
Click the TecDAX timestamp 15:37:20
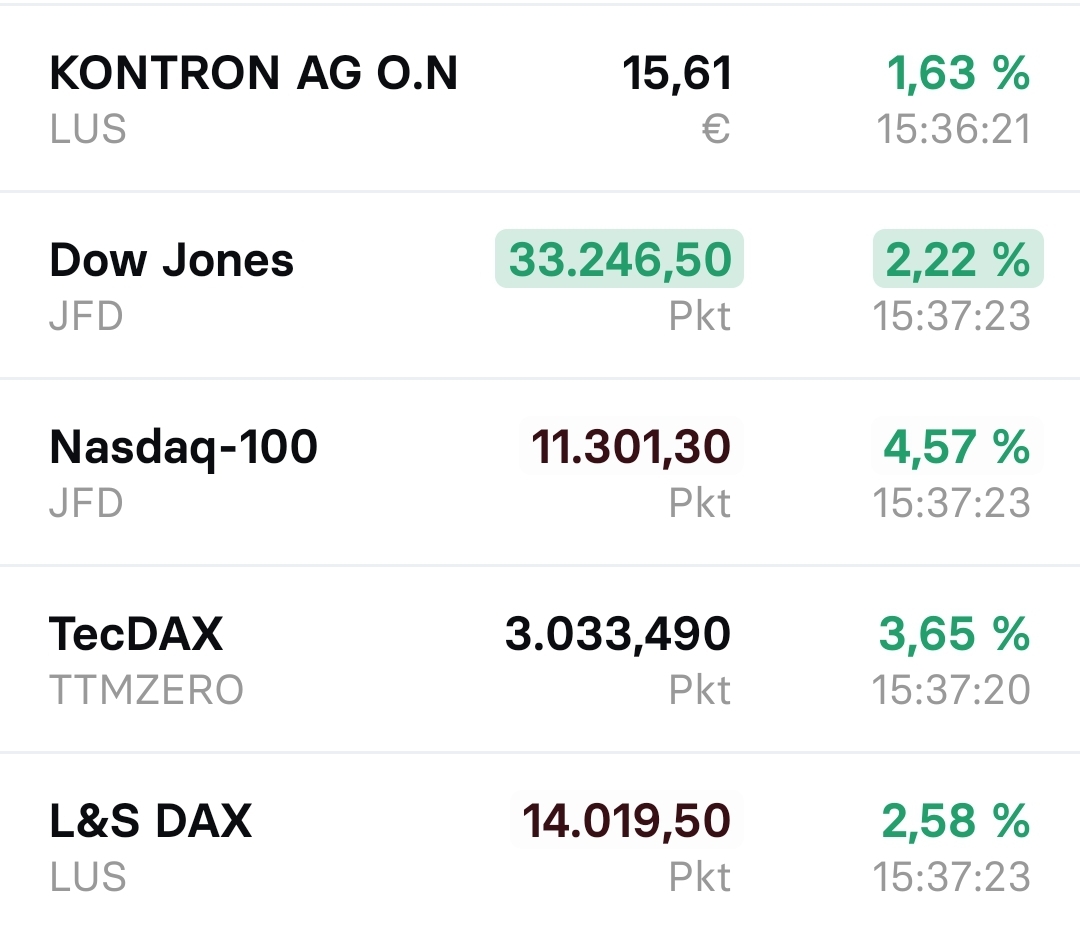[951, 690]
